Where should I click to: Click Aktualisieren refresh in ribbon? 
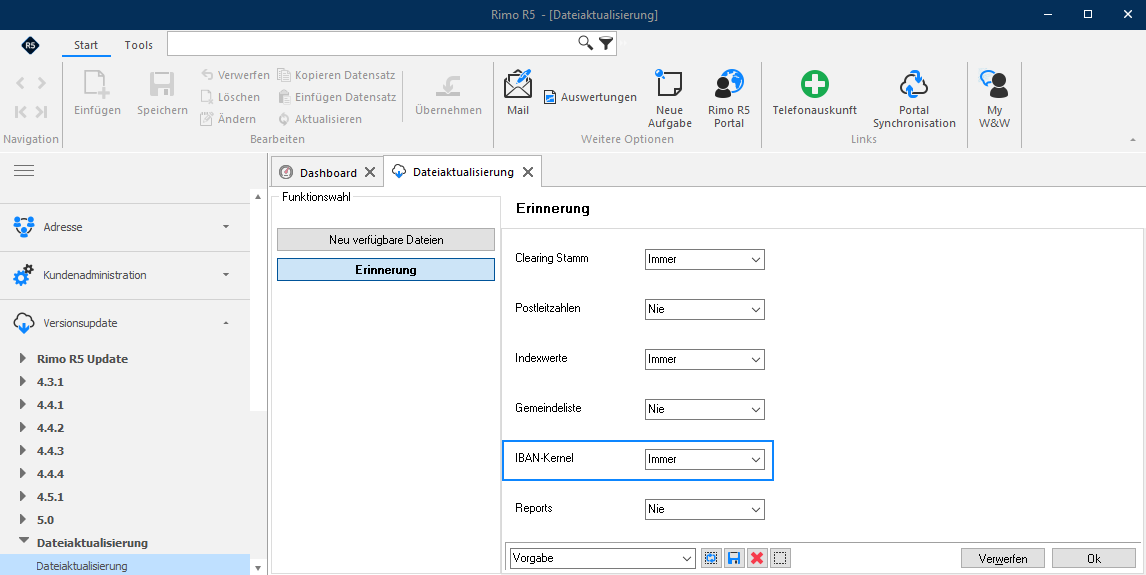coord(320,119)
